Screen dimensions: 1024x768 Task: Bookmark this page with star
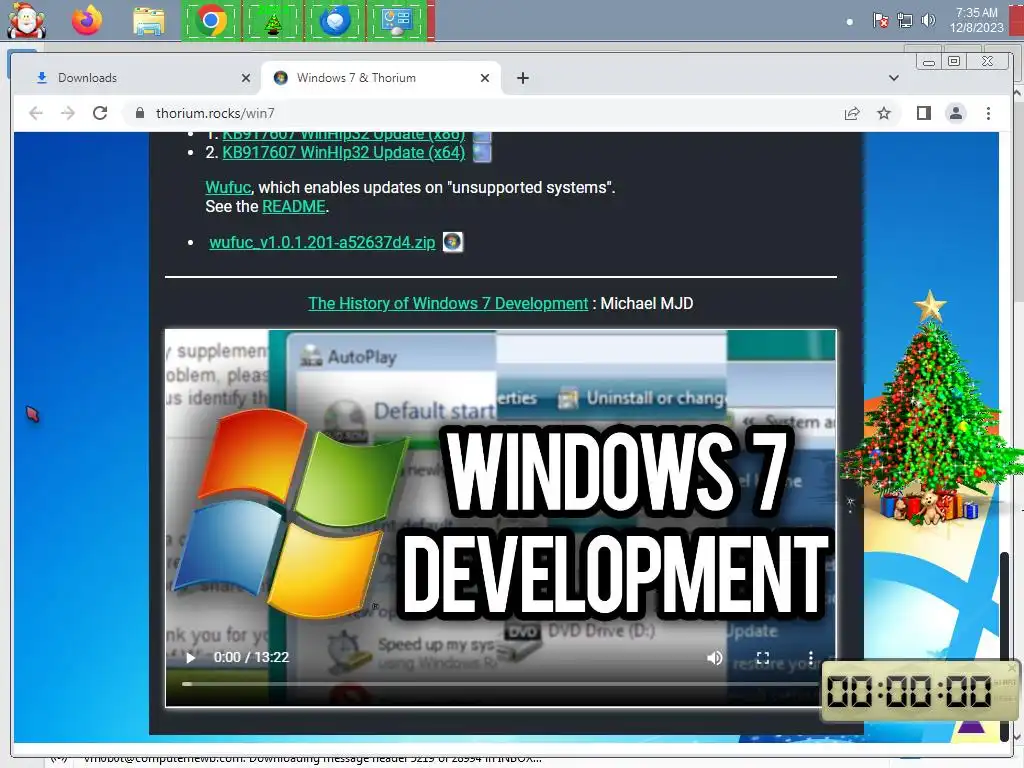click(884, 114)
